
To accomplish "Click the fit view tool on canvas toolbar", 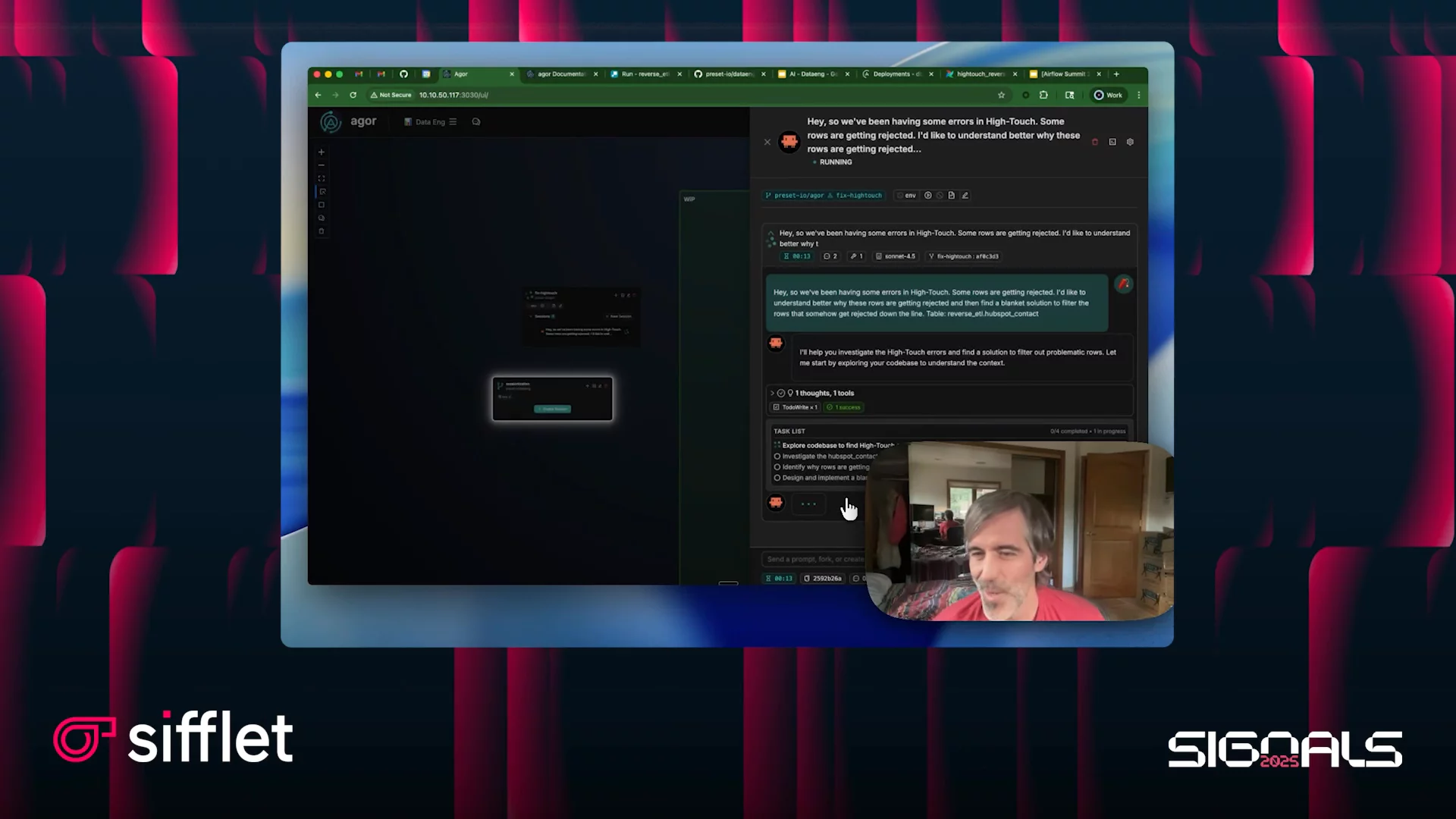I will pos(321,178).
